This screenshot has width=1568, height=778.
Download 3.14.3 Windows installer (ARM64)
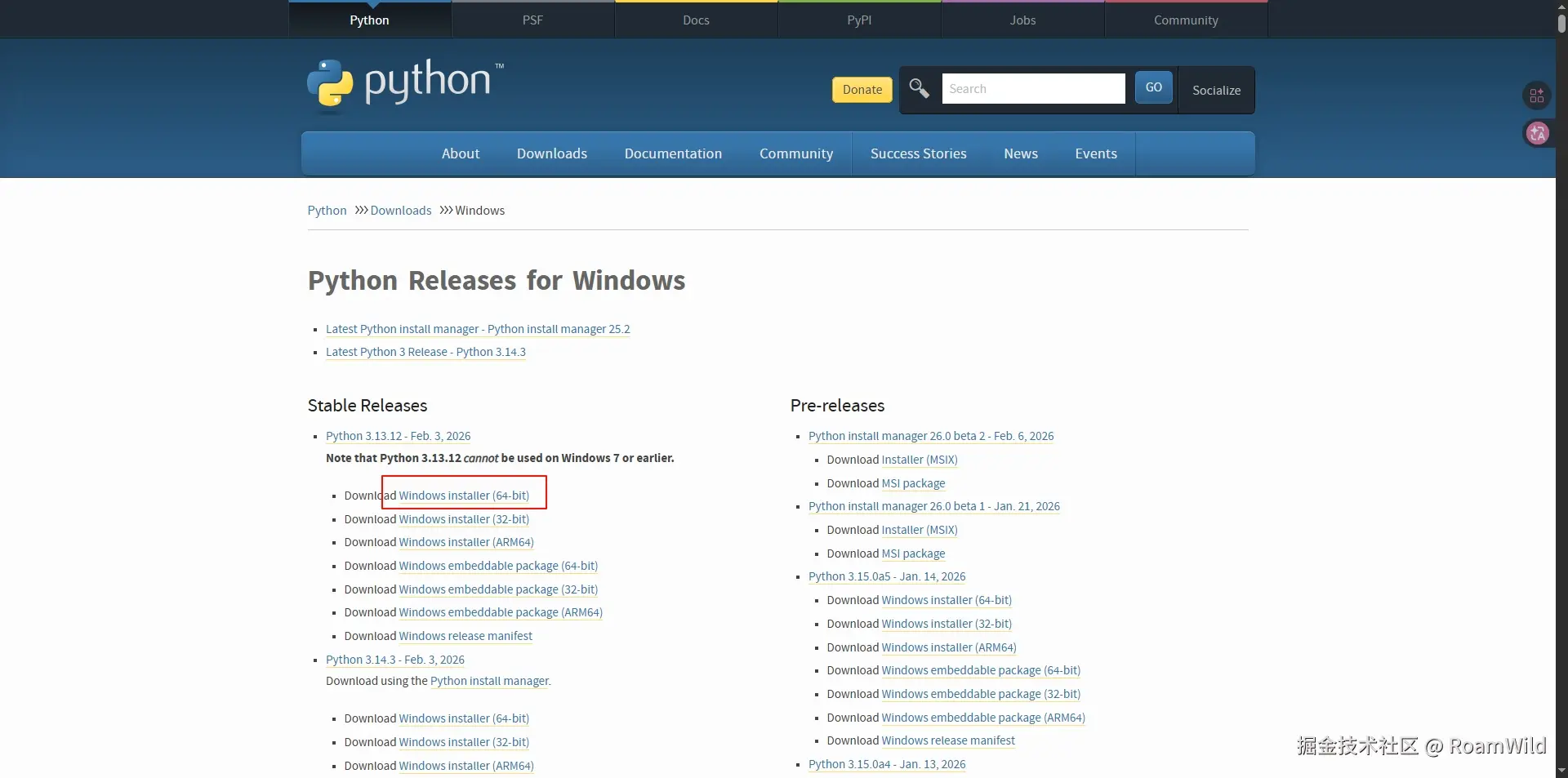point(466,766)
